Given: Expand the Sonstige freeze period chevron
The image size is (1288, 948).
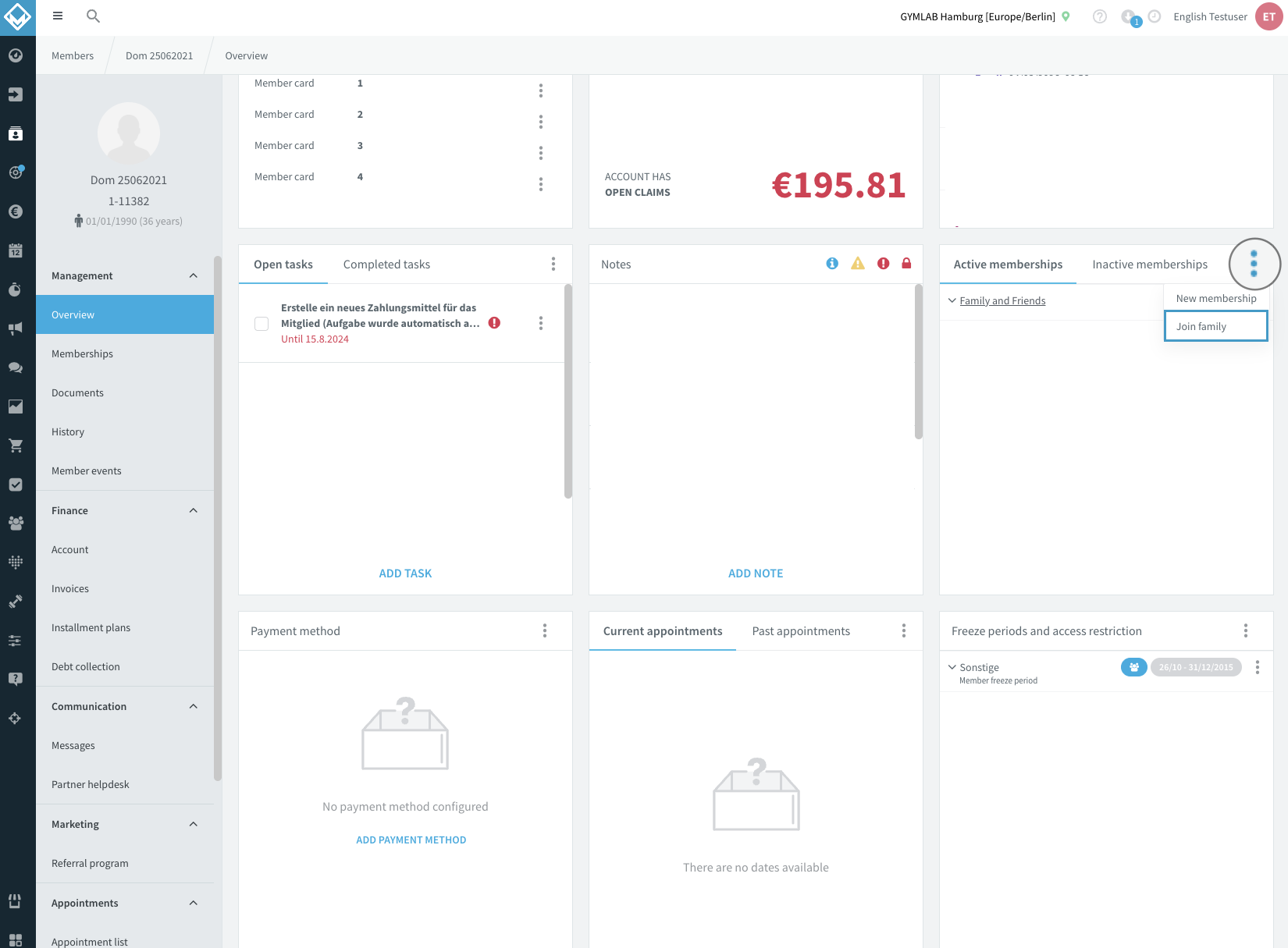Looking at the screenshot, I should point(952,667).
